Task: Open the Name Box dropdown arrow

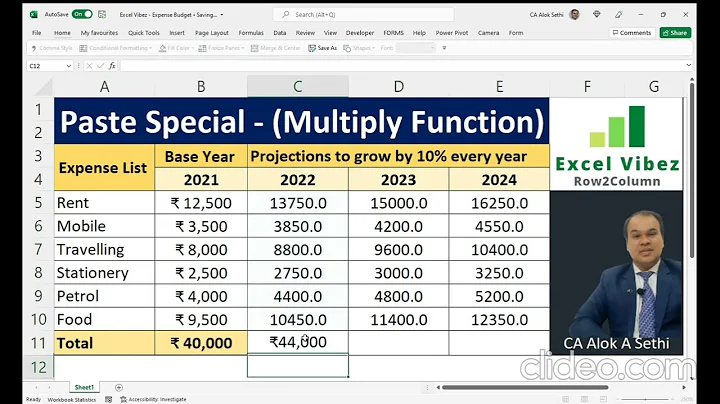Action: coord(68,66)
